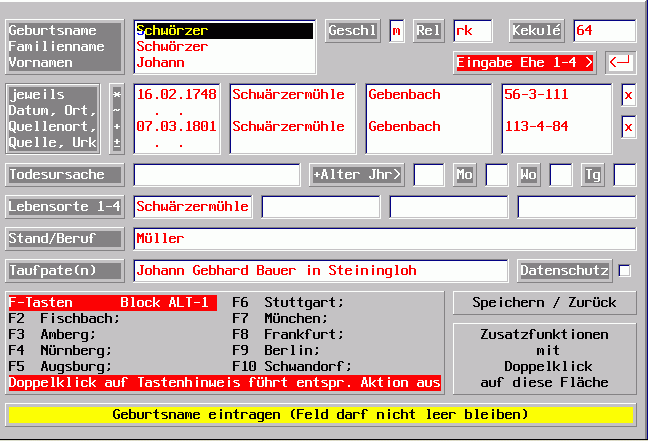Toggle the Datenschutz checkbox
Screen dimensions: 648x441
(x=625, y=271)
